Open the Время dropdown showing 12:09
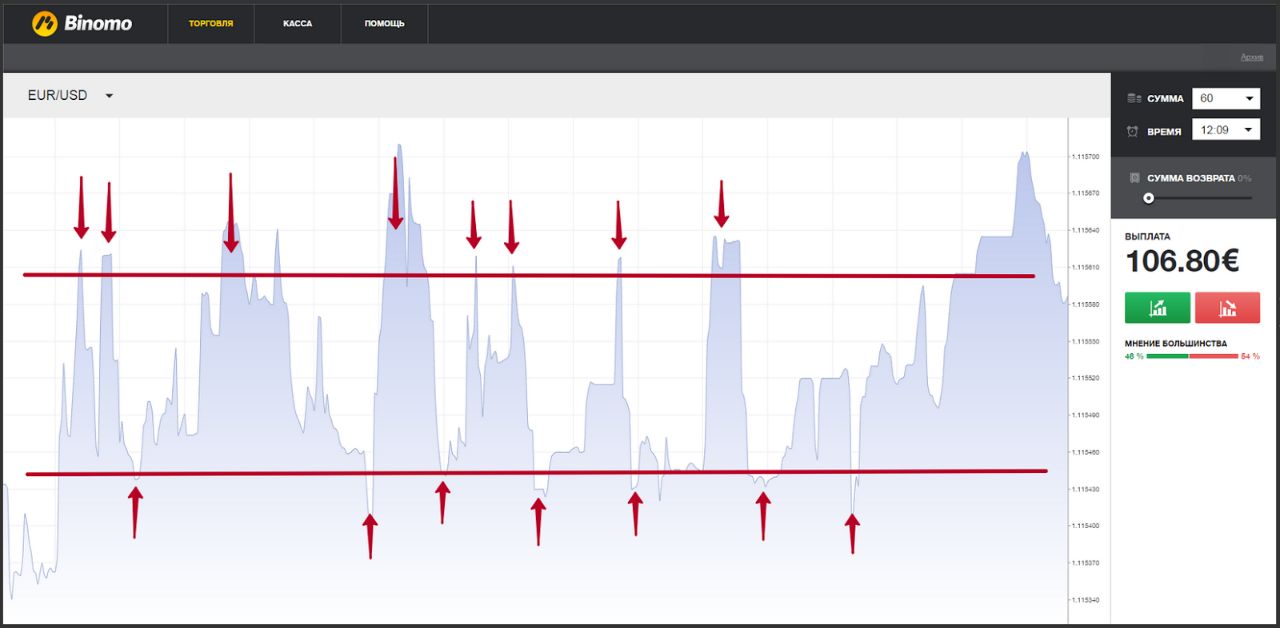Screen dimensions: 1280x628 point(1226,130)
